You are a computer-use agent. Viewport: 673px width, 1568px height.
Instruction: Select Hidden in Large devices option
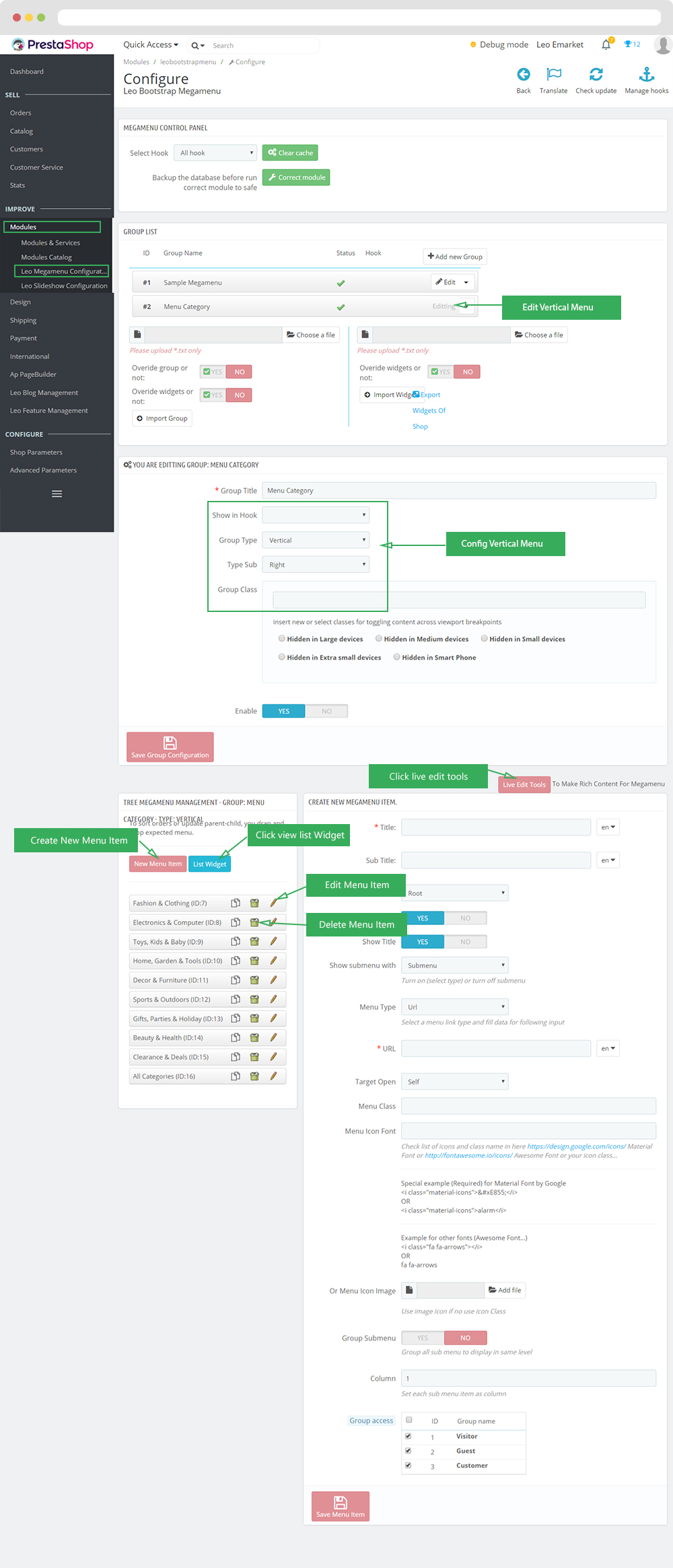click(x=281, y=638)
